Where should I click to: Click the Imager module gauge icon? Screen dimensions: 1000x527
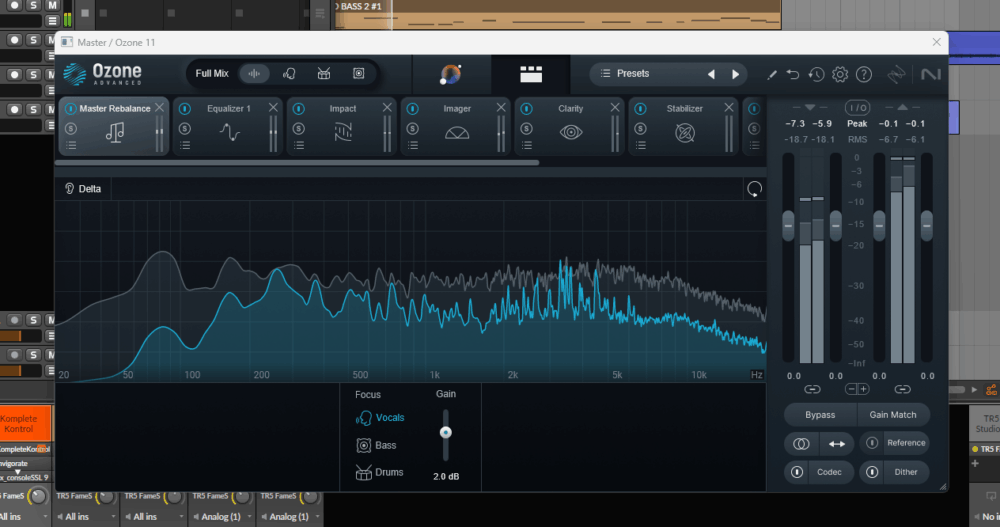[x=457, y=133]
